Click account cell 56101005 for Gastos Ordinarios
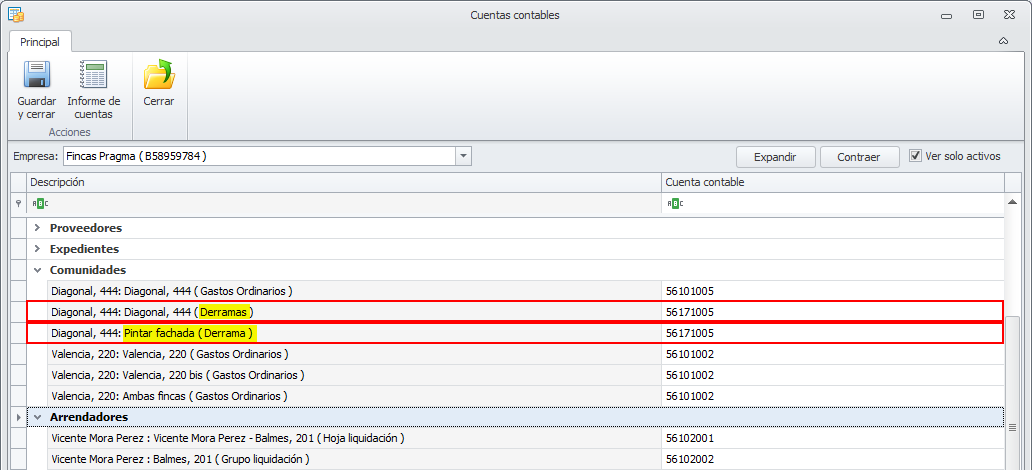 click(833, 290)
